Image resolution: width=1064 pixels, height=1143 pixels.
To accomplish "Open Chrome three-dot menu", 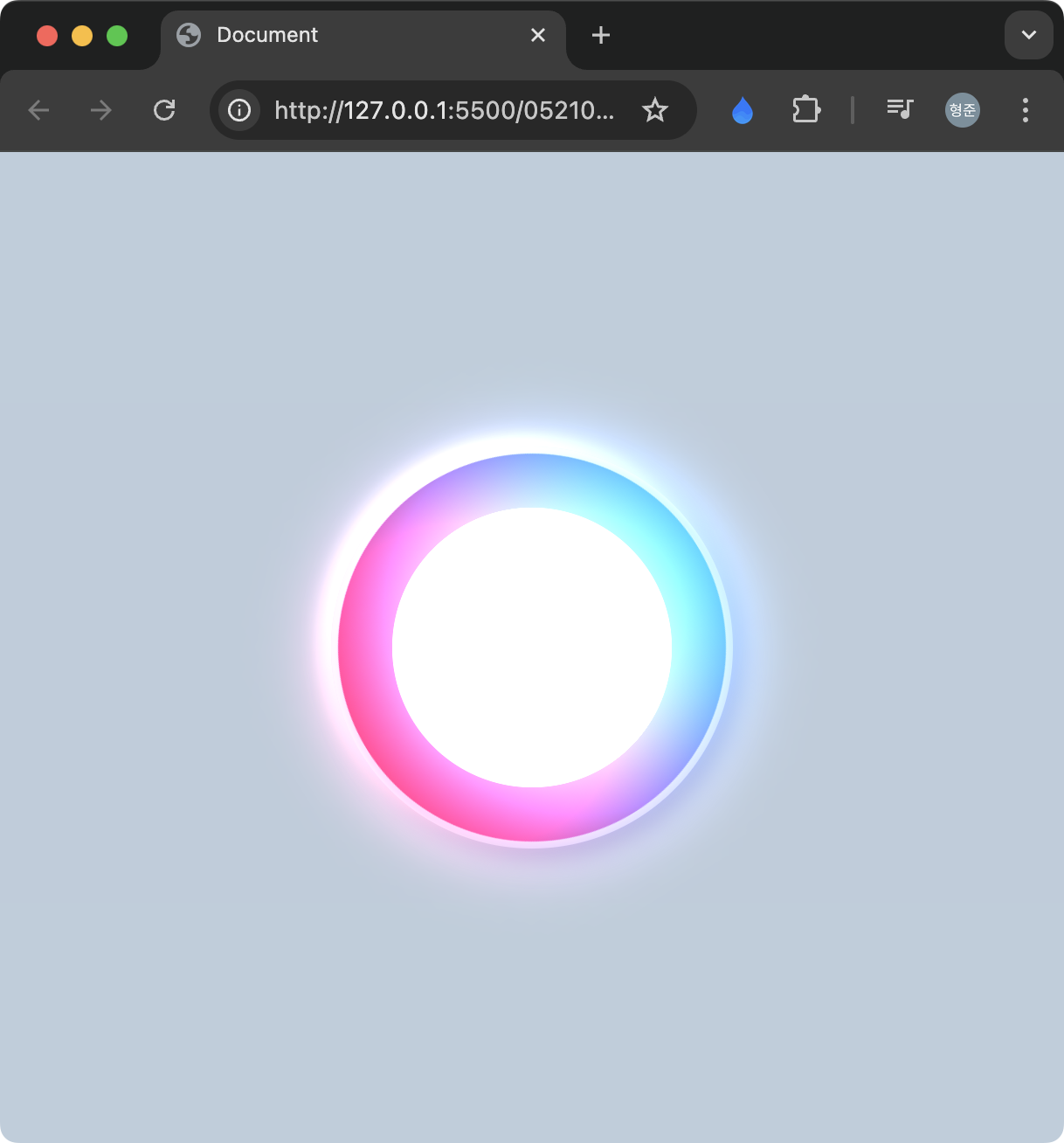I will (x=1026, y=110).
